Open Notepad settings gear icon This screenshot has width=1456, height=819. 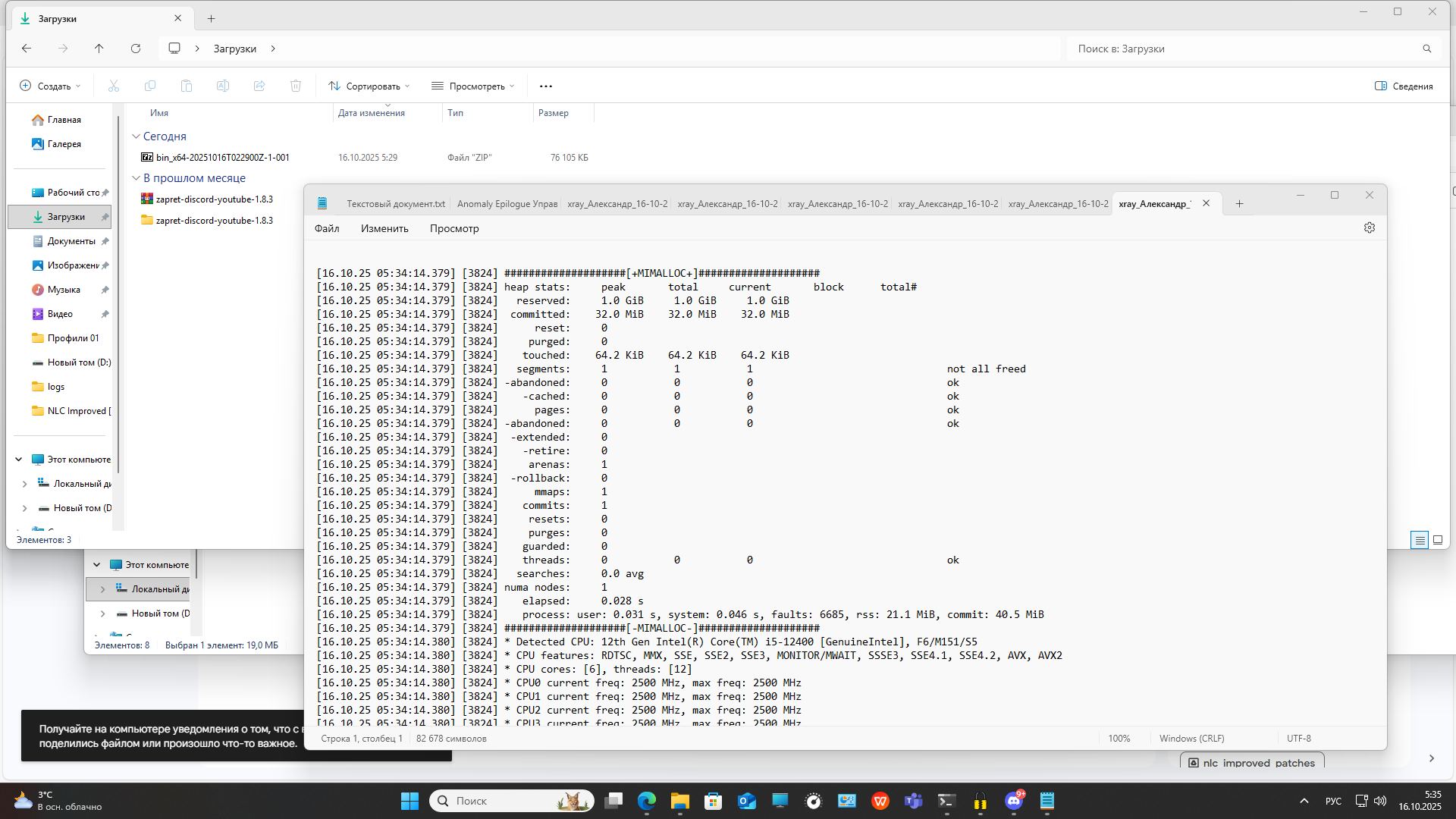(1369, 227)
